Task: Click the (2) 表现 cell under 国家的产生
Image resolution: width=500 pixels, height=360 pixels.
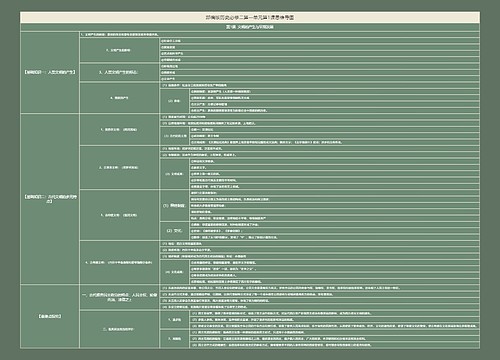Action: (174, 101)
